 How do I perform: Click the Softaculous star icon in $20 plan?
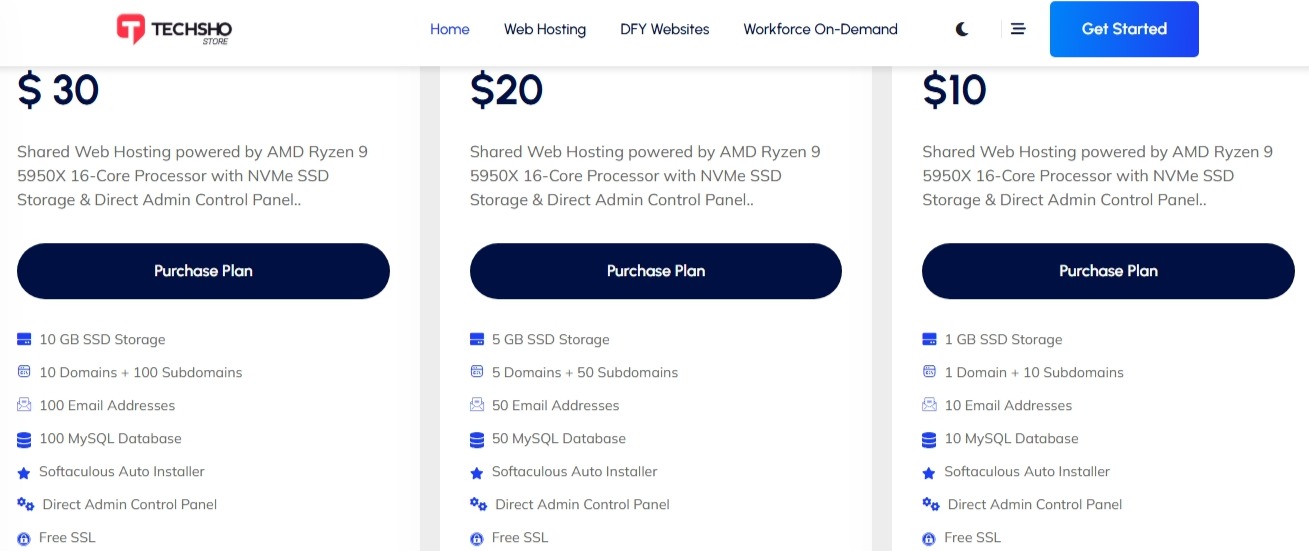pyautogui.click(x=477, y=472)
